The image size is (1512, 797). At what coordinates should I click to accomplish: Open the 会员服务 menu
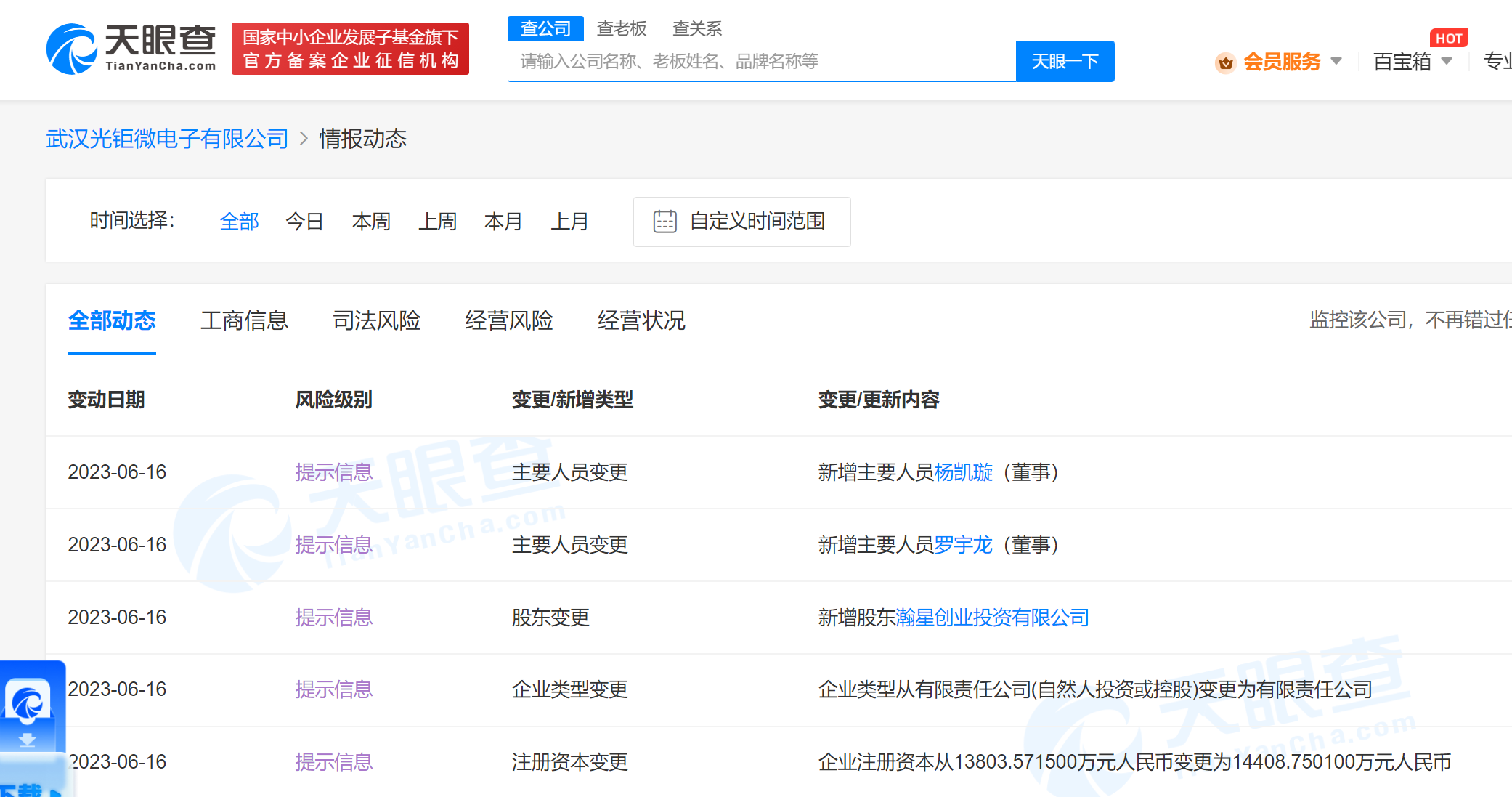[x=1282, y=62]
